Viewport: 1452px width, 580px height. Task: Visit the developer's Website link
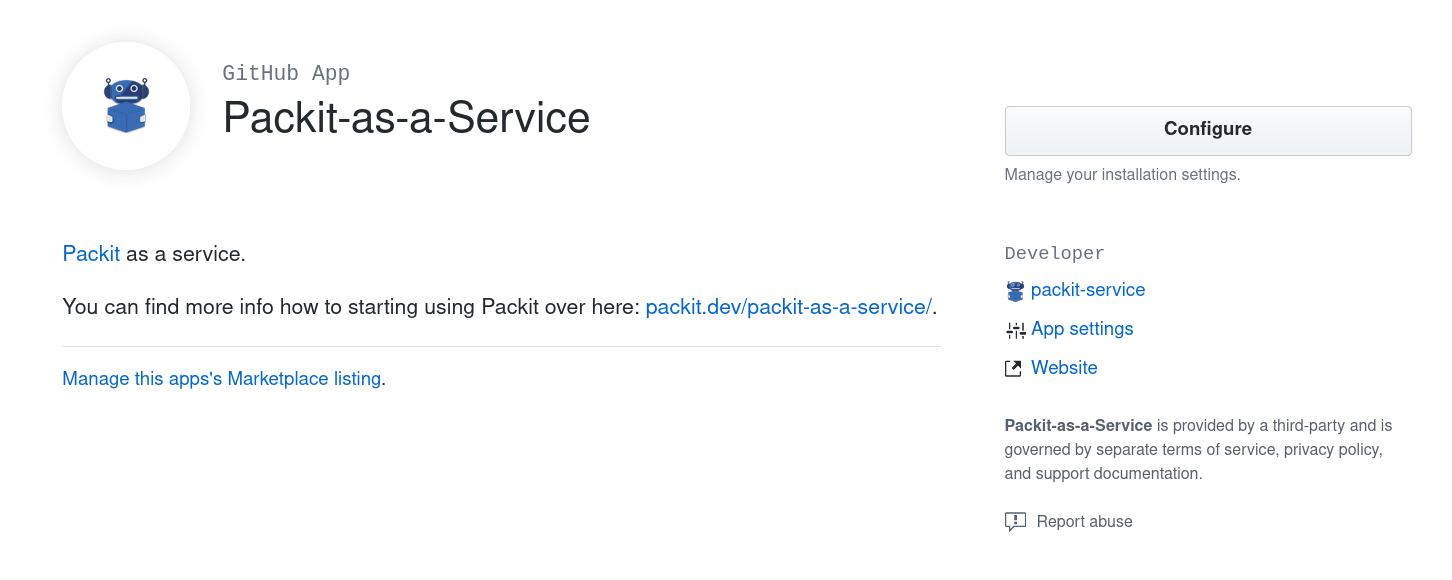click(x=1064, y=368)
